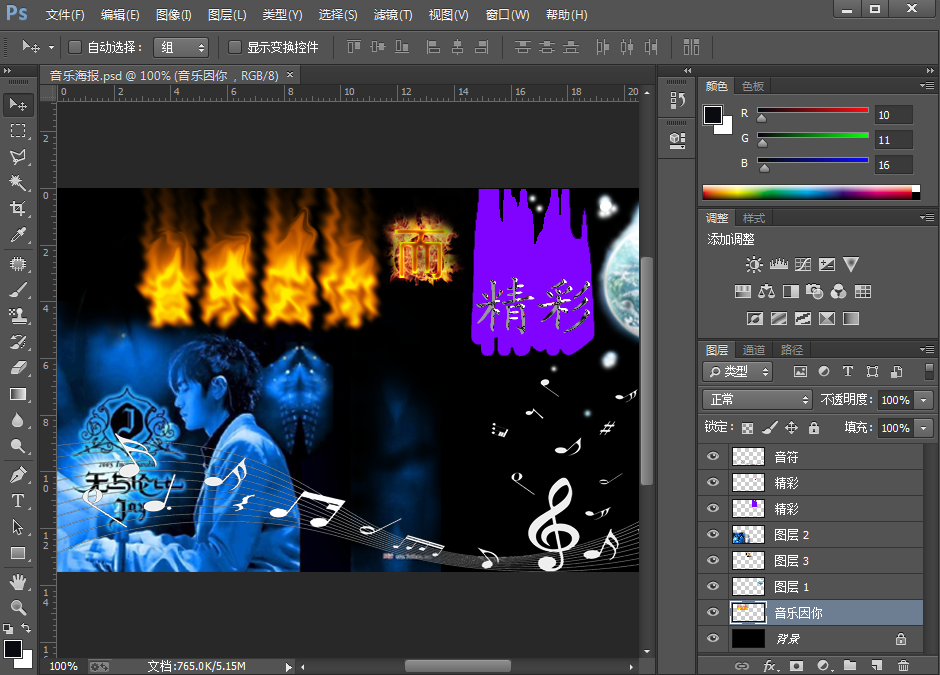Select the Move tool in the toolbox

point(18,105)
